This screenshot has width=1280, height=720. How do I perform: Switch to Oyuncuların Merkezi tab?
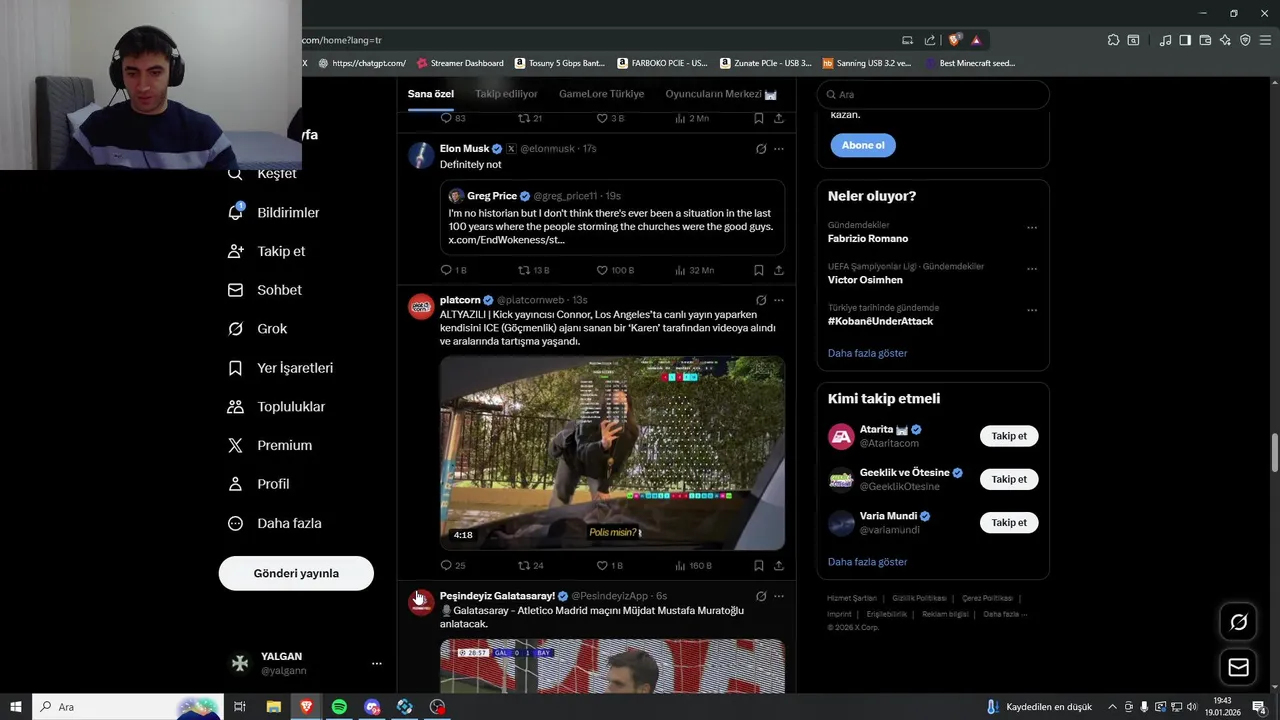(x=721, y=94)
